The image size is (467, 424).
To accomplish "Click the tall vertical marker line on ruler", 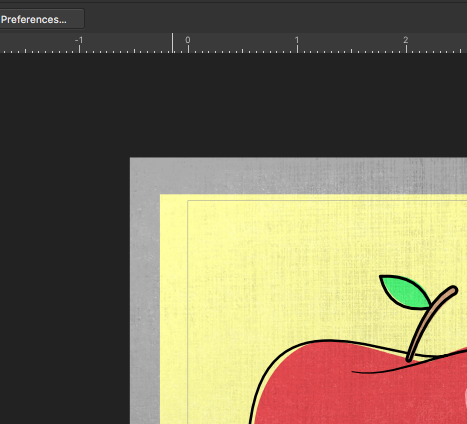I will (172, 43).
